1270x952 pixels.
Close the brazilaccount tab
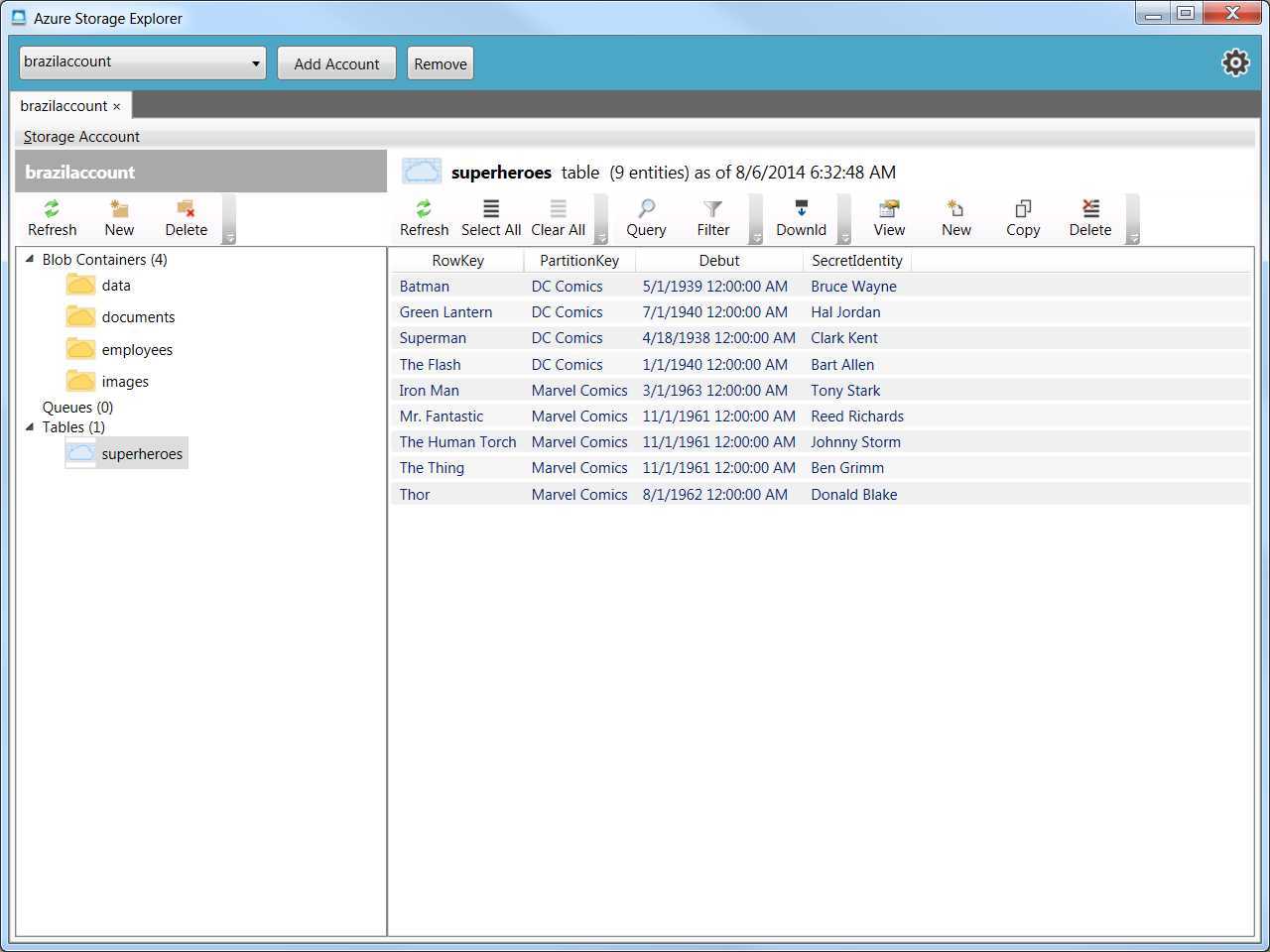[x=116, y=106]
